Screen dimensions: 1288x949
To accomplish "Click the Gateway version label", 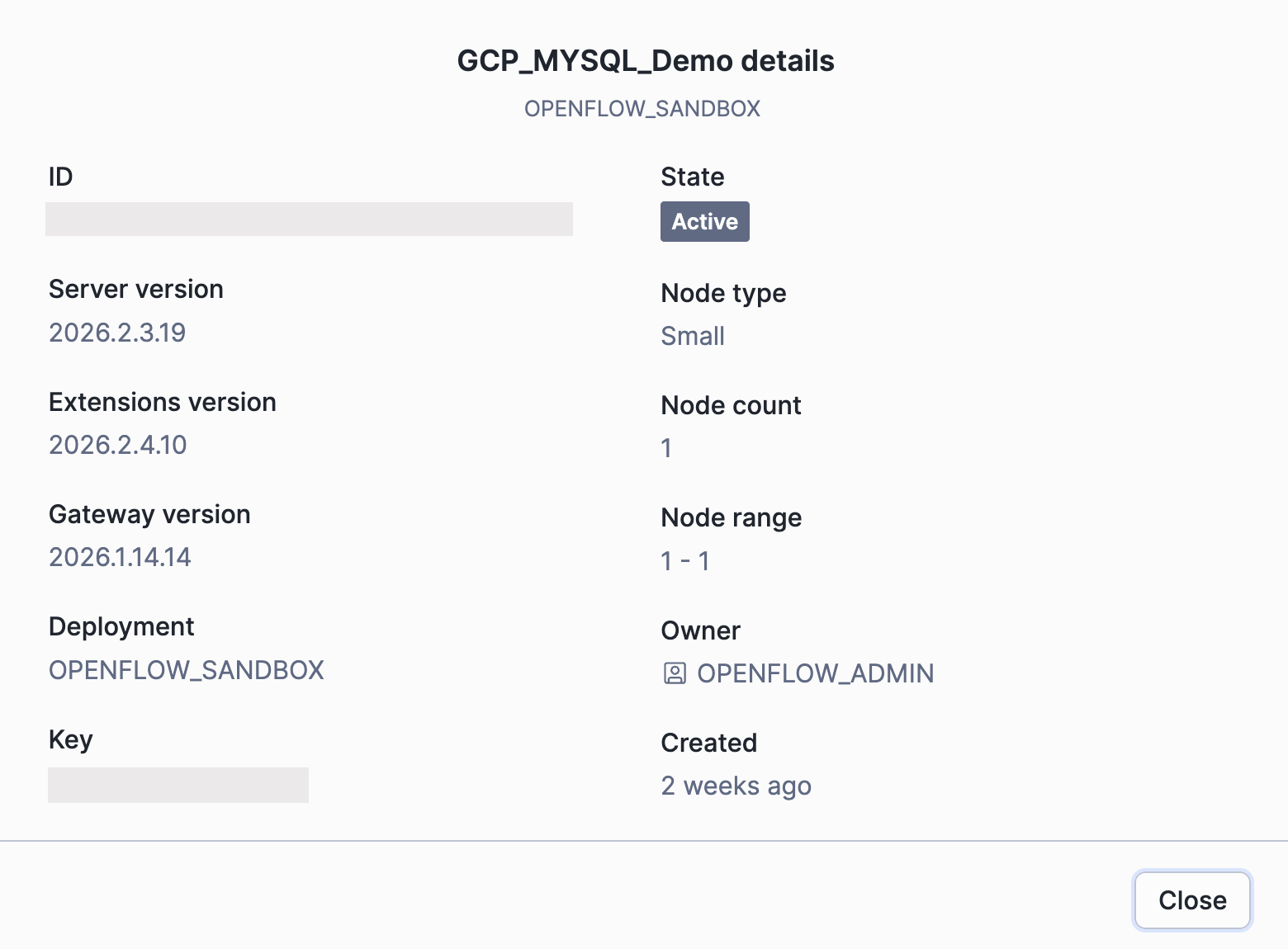I will tap(149, 514).
